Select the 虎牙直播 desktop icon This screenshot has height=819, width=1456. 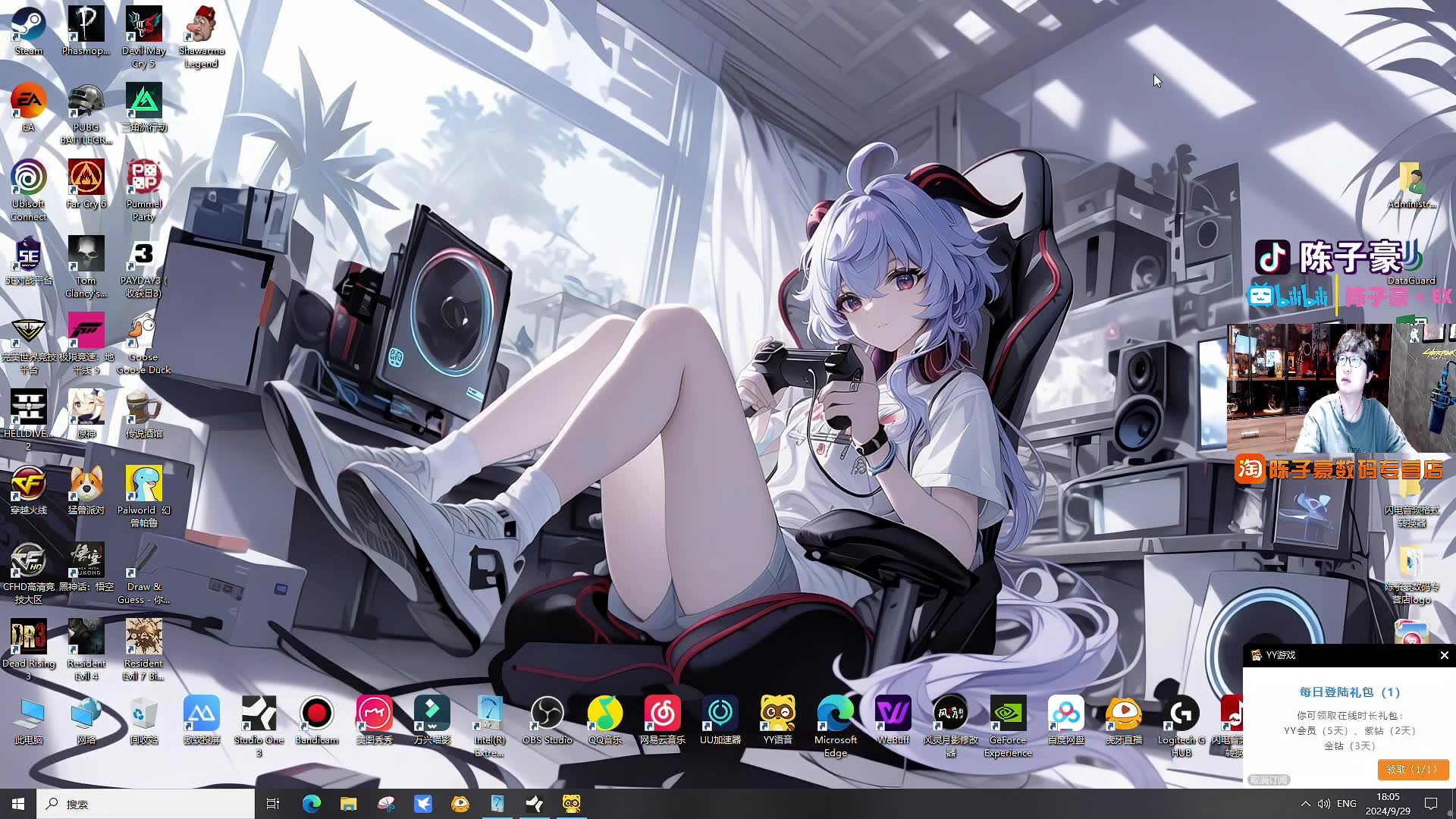click(1123, 720)
